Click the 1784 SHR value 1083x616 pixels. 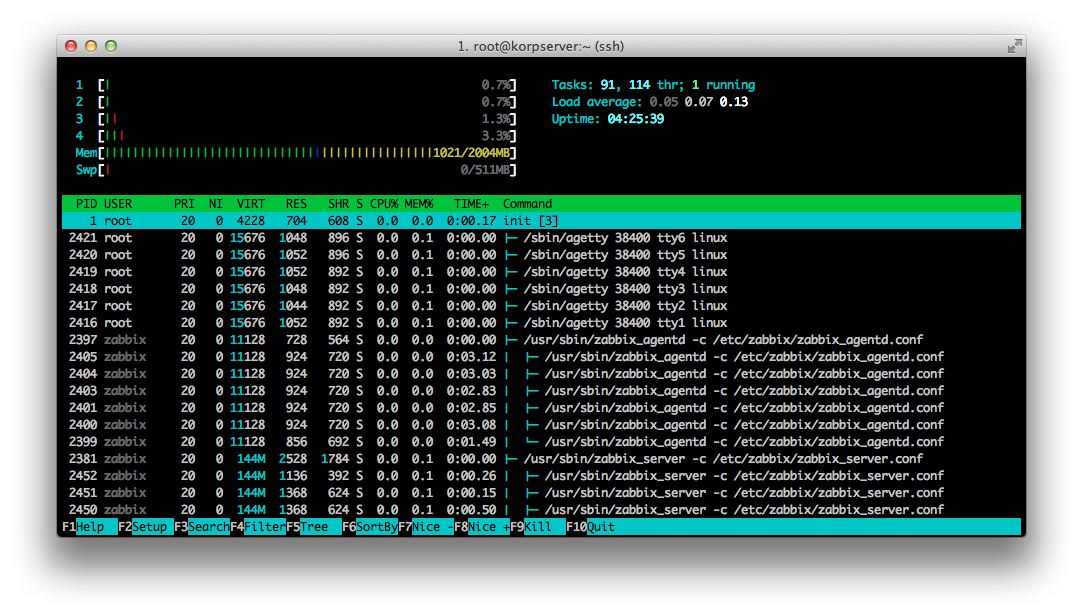coord(335,459)
